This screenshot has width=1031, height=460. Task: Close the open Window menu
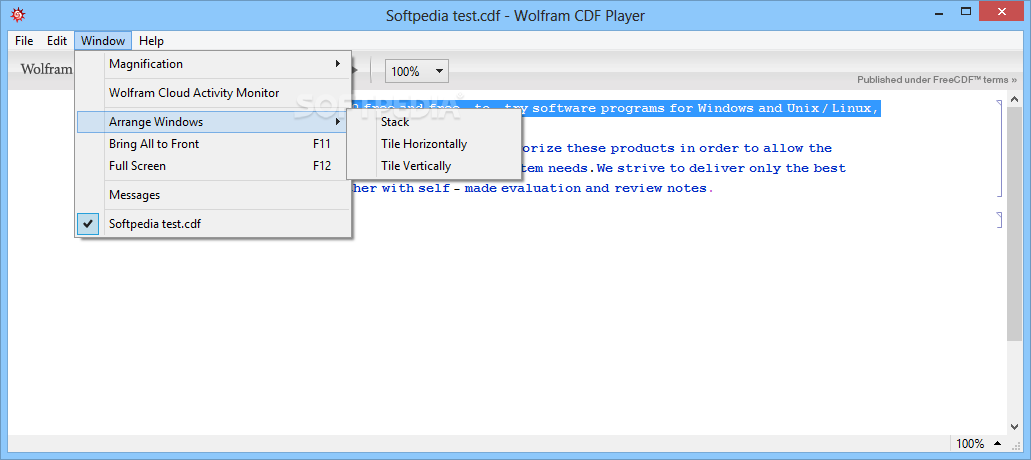(x=103, y=41)
